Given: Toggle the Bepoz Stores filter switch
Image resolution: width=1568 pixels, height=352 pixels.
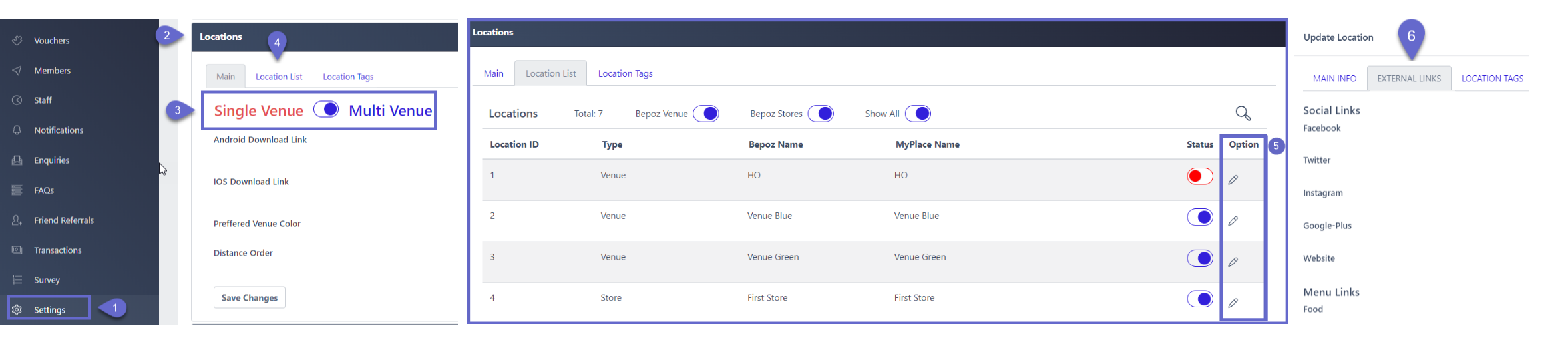Looking at the screenshot, I should [821, 114].
